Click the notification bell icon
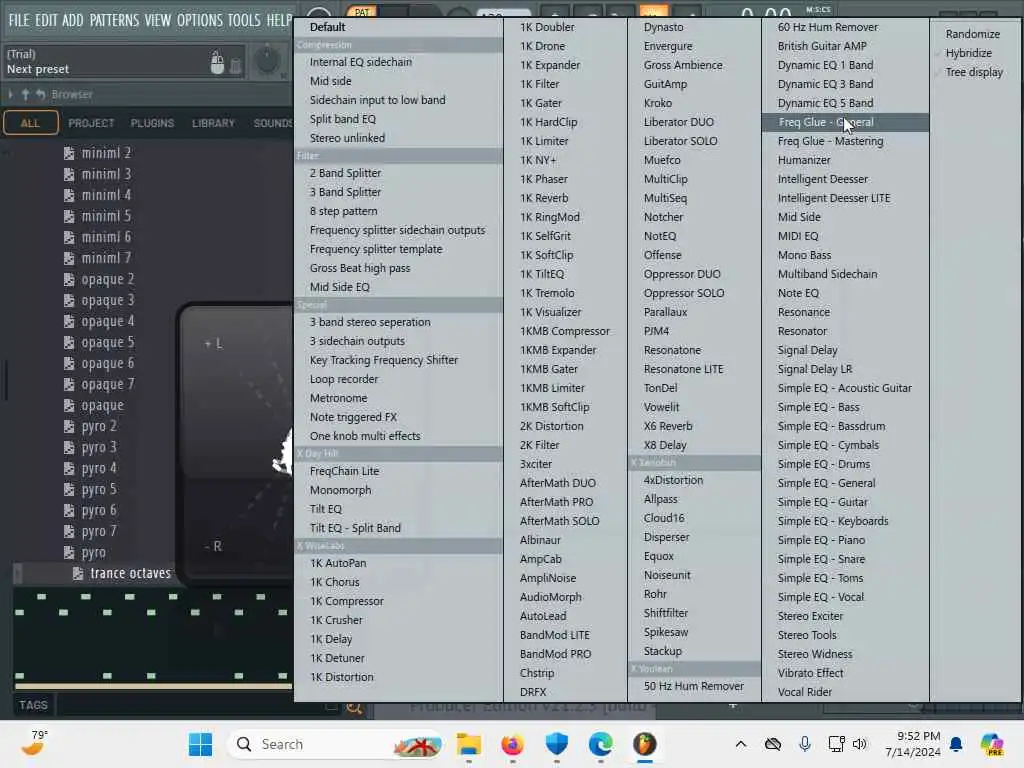 pyautogui.click(x=956, y=744)
